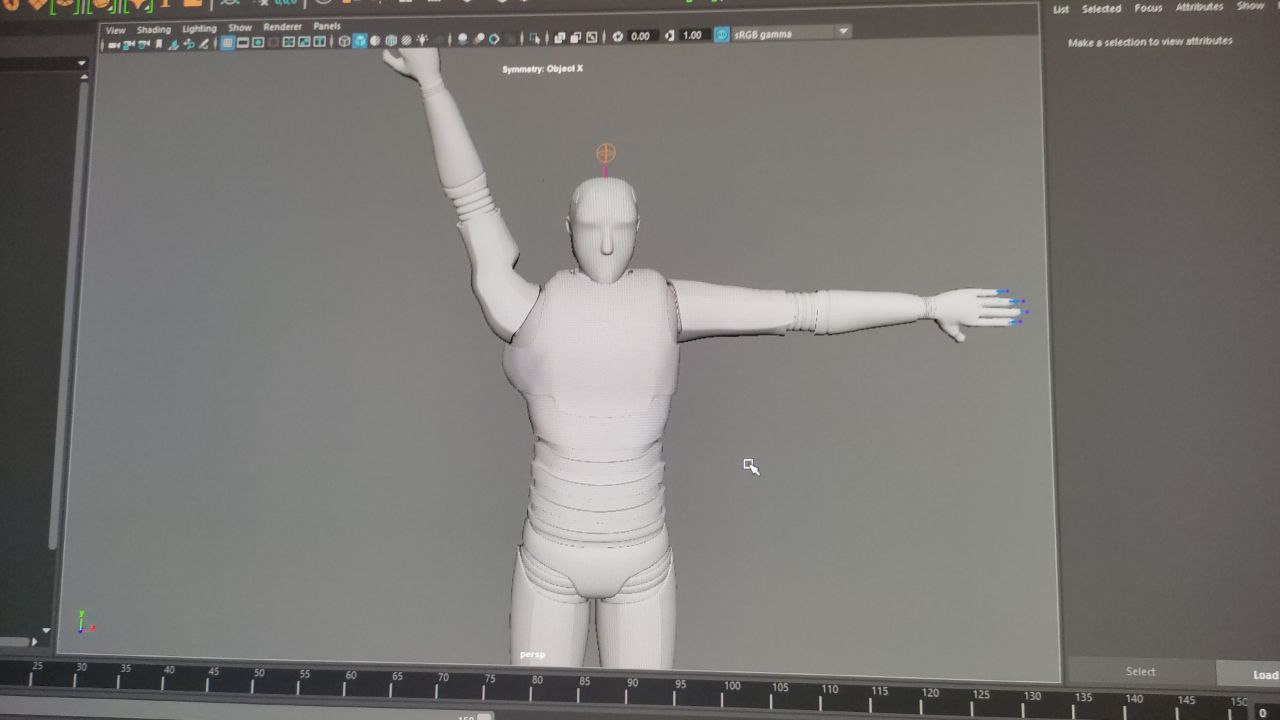Toggle the Field Chart display
This screenshot has height=720, width=1280.
pyautogui.click(x=288, y=42)
